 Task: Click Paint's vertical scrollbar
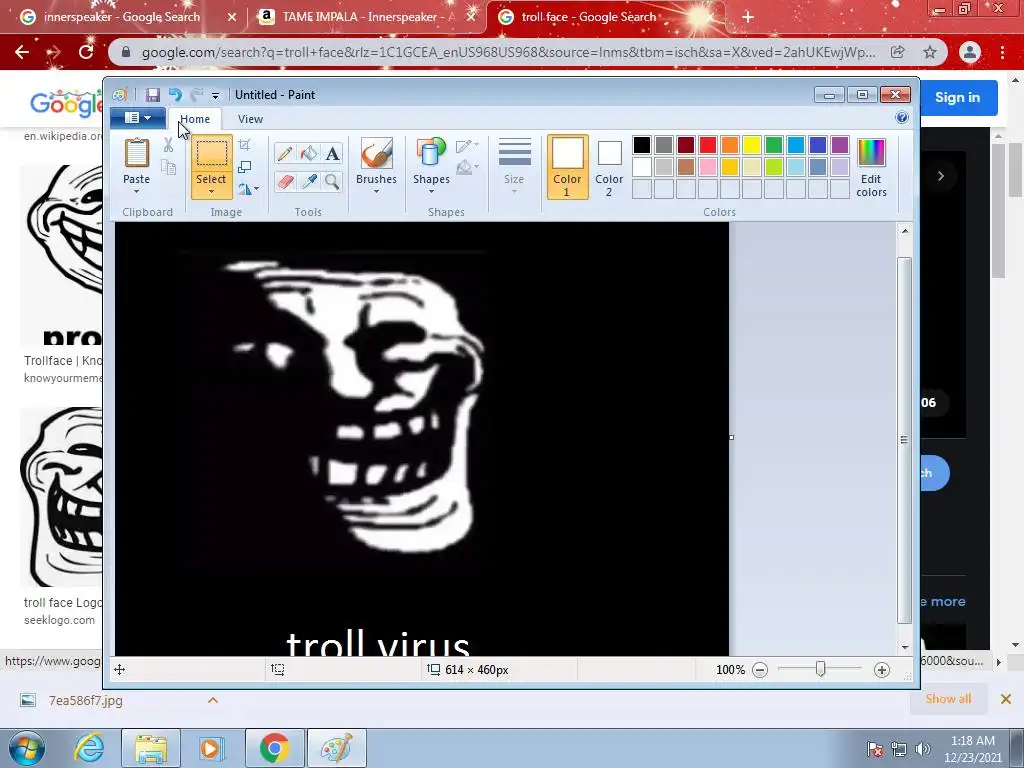pos(904,440)
